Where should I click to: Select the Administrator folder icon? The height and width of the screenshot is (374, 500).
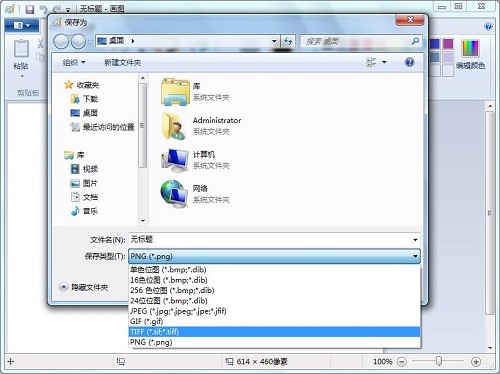(x=174, y=126)
